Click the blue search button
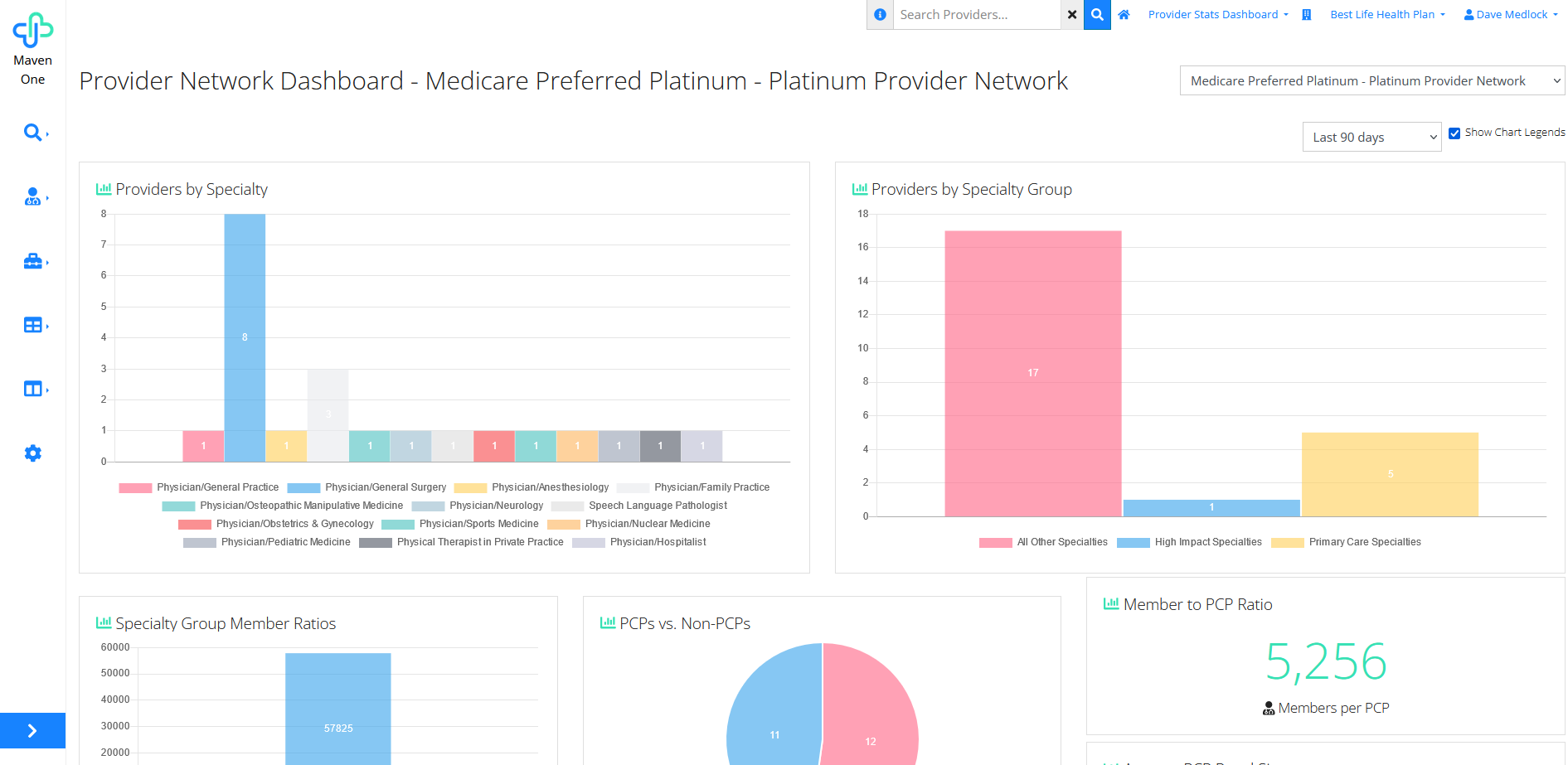This screenshot has height=765, width=1568. coord(1097,14)
